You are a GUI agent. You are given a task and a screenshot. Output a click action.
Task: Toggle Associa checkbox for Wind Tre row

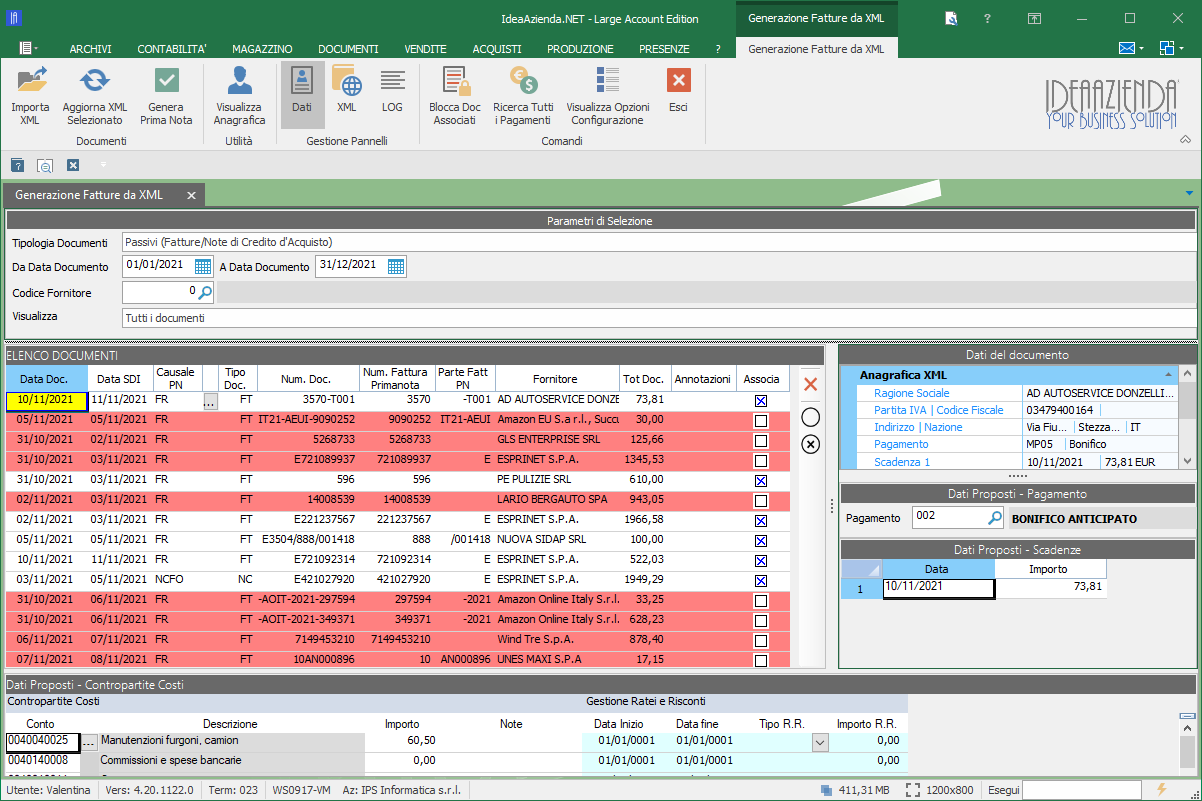761,640
